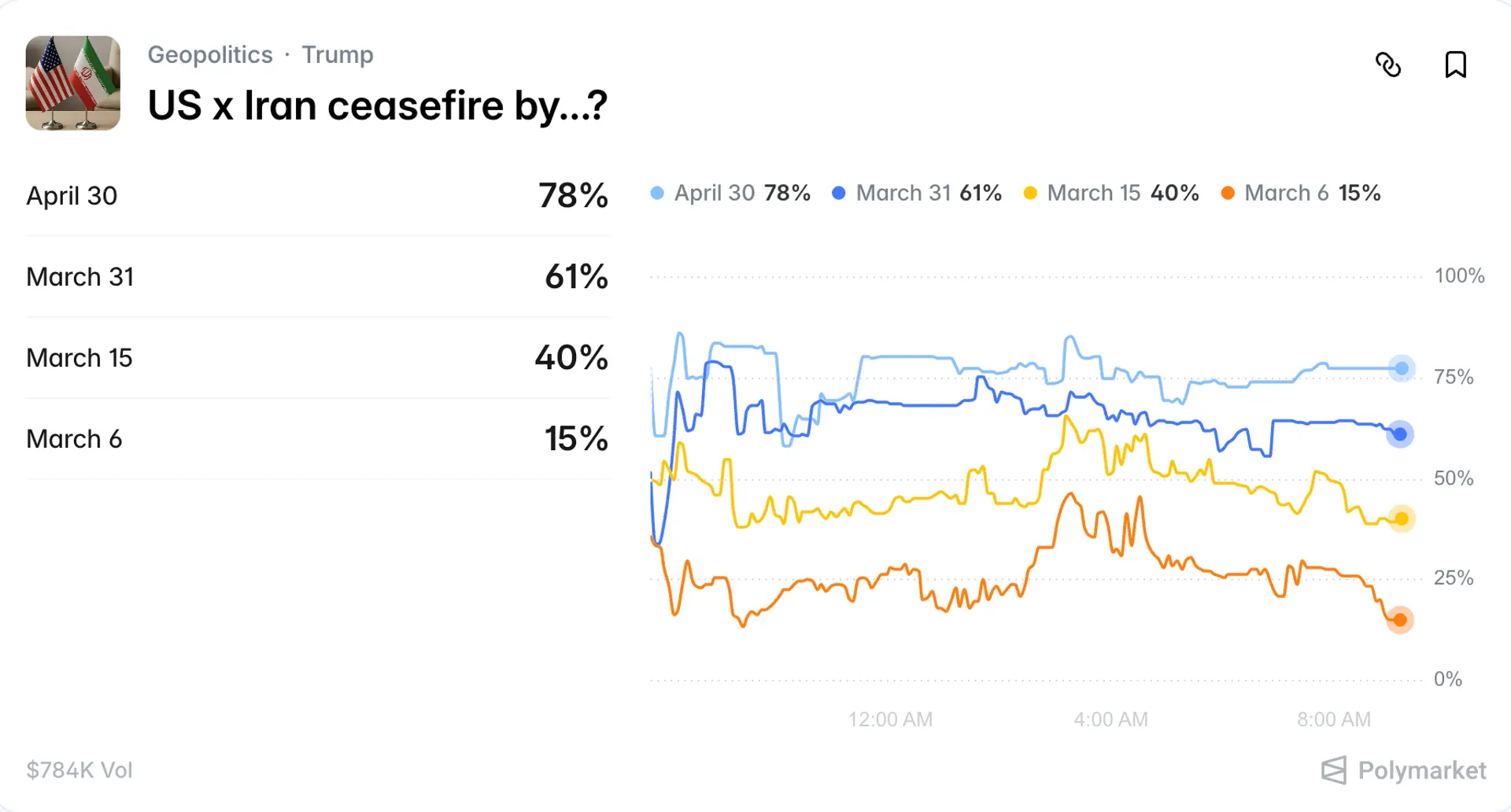Click the market title US x Iran ceasefire
The height and width of the screenshot is (812, 1511).
378,105
